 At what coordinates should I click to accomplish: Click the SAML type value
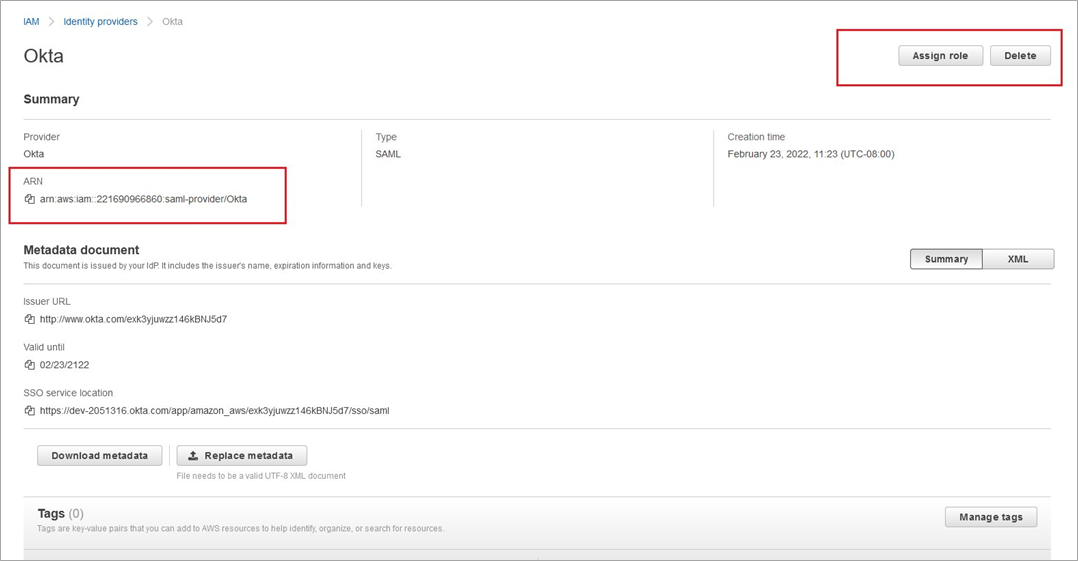[388, 154]
